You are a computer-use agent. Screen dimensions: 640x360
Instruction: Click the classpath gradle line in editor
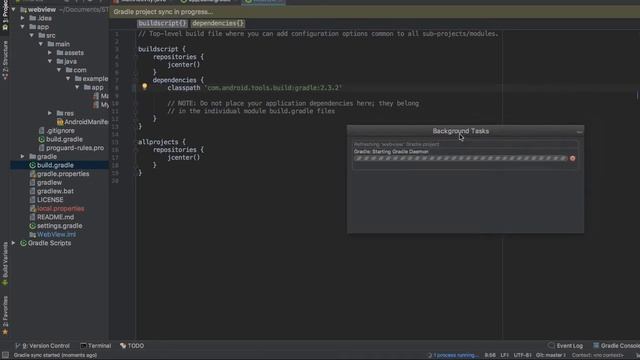(x=254, y=88)
